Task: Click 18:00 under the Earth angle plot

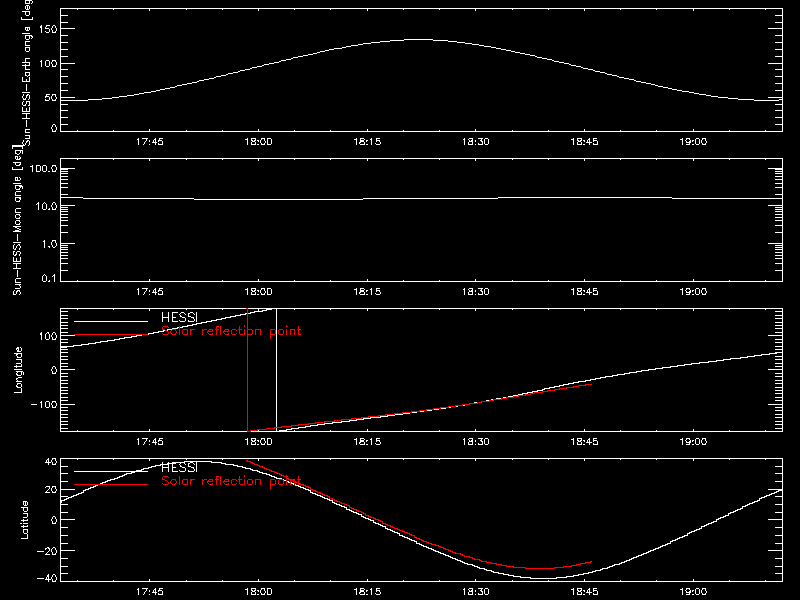Action: pyautogui.click(x=258, y=142)
